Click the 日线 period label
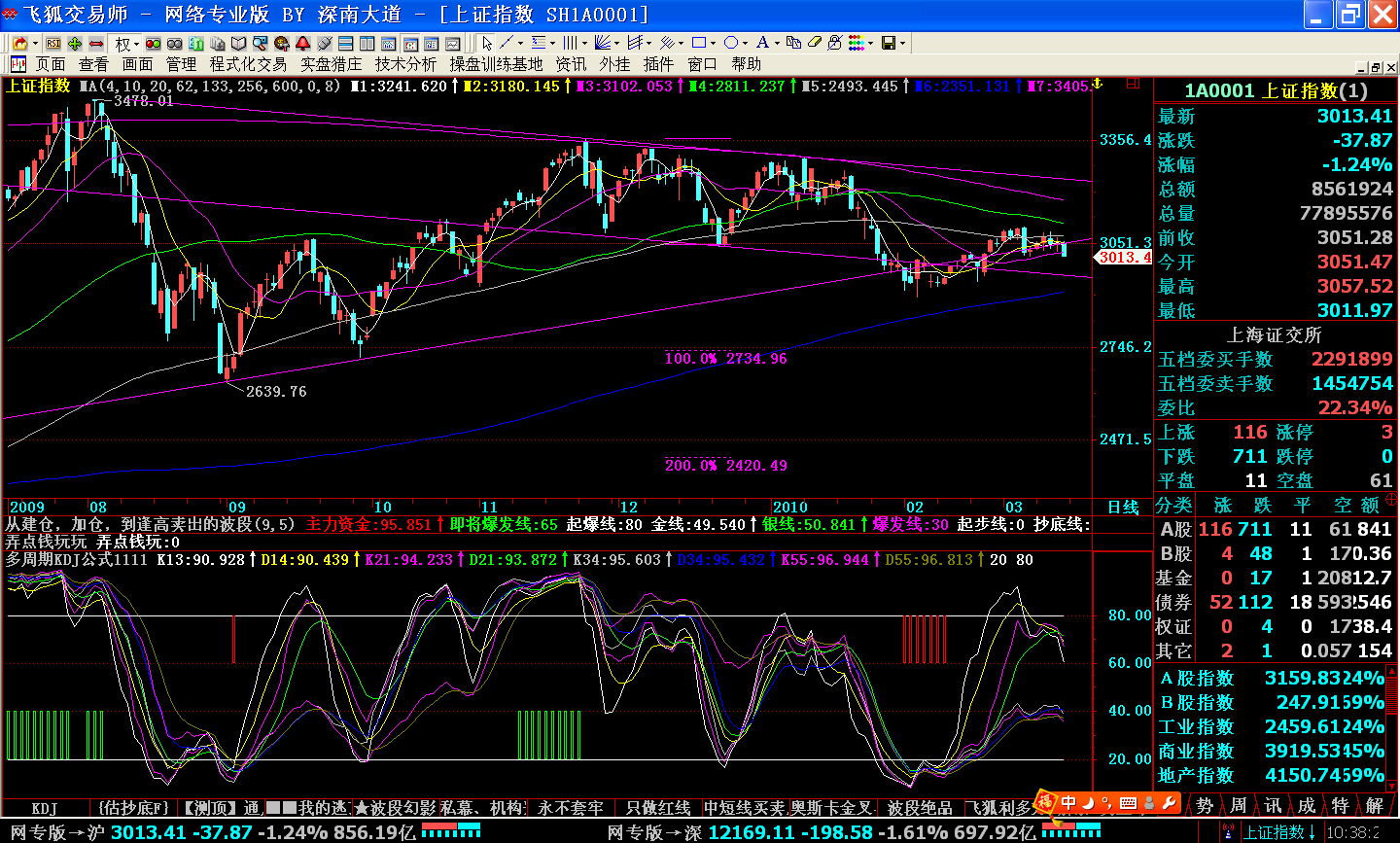The image size is (1400, 843). point(1123,507)
